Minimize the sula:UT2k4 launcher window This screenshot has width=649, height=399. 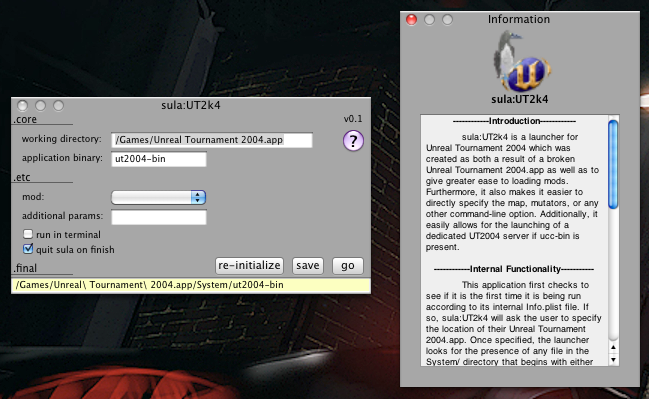(41, 106)
